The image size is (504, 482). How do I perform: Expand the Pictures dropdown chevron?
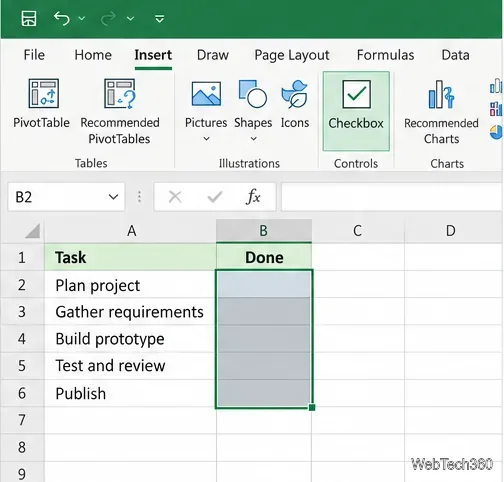click(206, 138)
